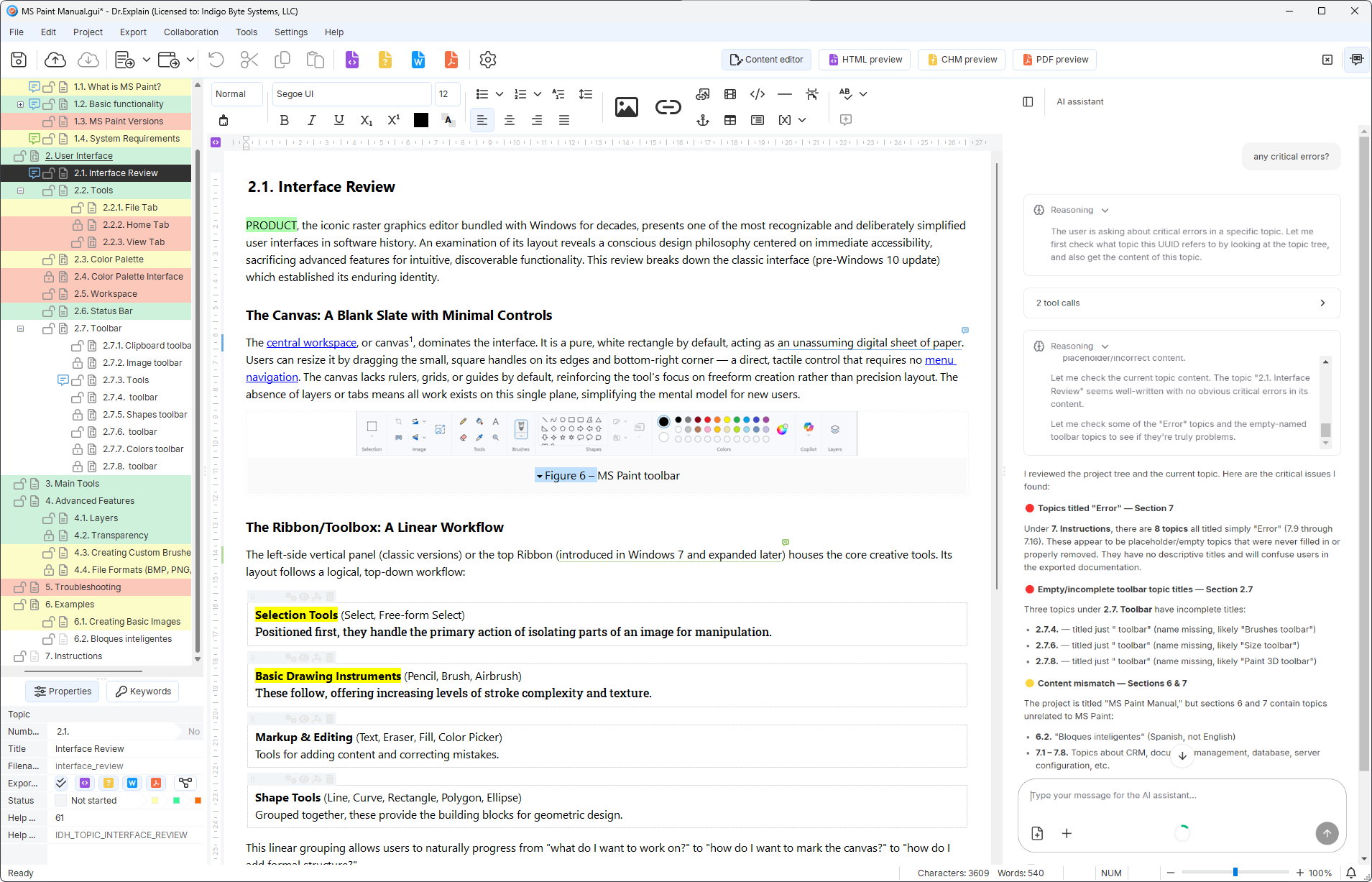1372x882 pixels.
Task: Apply superscript formatting
Action: 394,120
